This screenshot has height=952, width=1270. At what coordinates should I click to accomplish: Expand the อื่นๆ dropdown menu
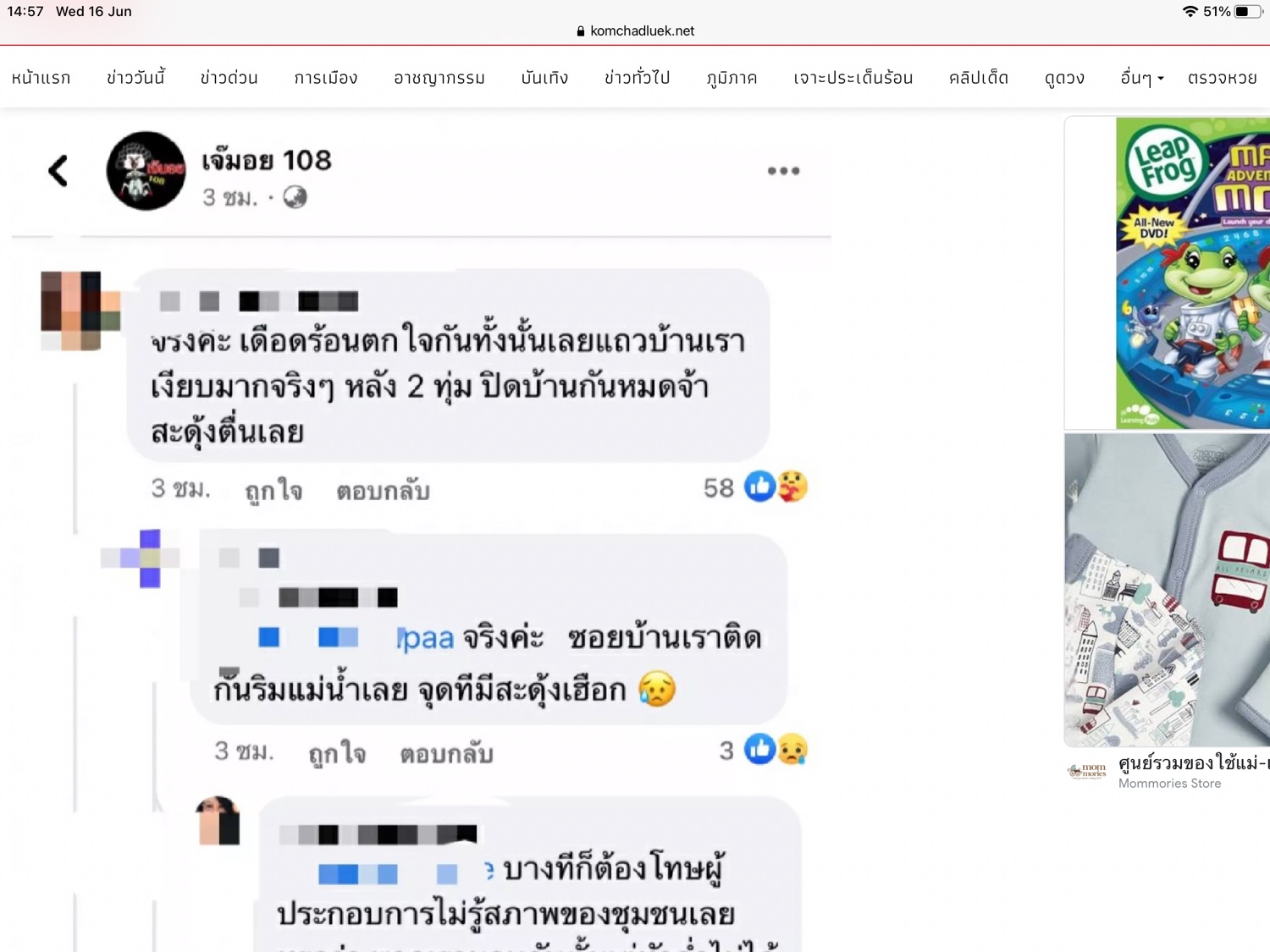1142,78
